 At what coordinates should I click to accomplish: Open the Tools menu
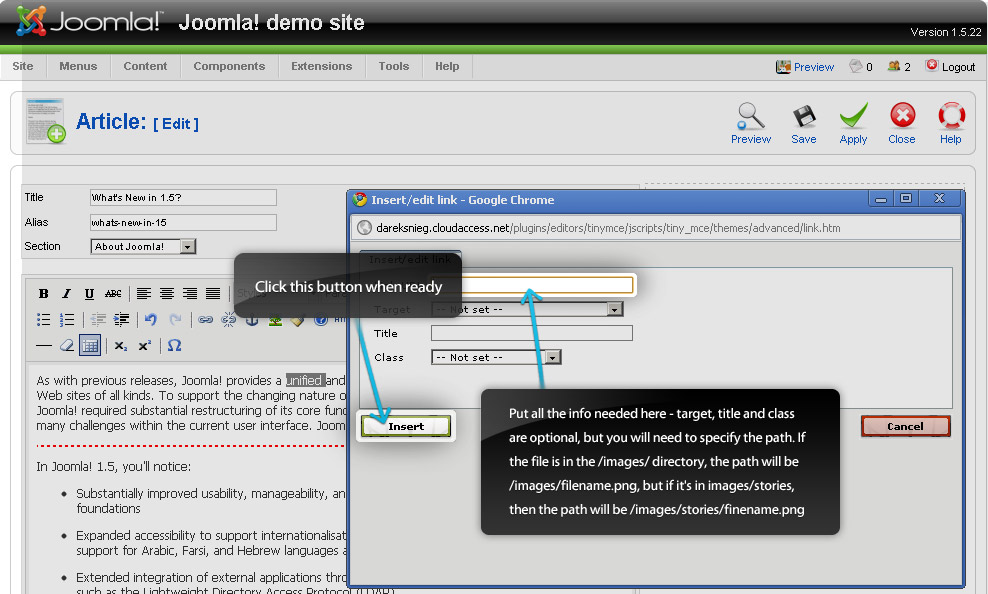(x=394, y=66)
